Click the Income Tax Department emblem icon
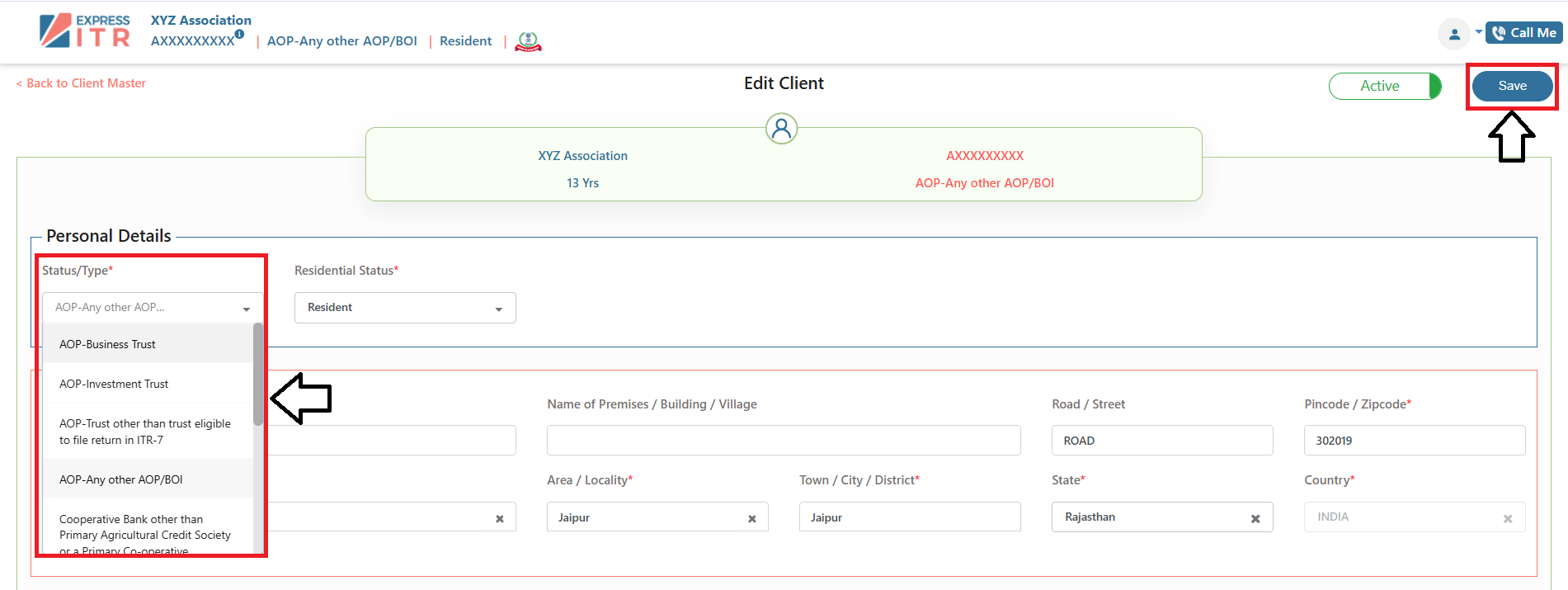 pyautogui.click(x=528, y=41)
